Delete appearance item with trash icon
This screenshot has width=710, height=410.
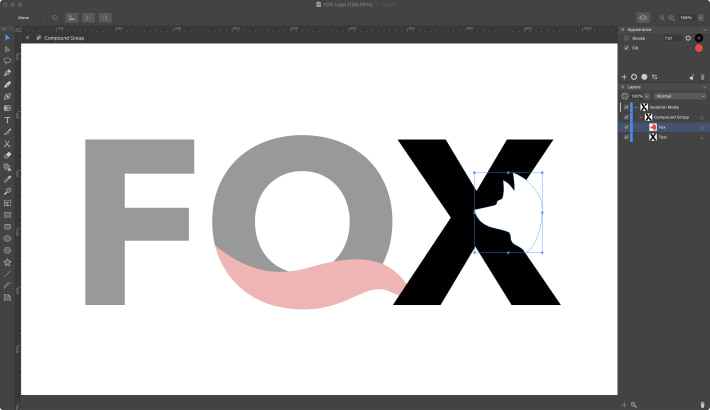click(x=702, y=77)
